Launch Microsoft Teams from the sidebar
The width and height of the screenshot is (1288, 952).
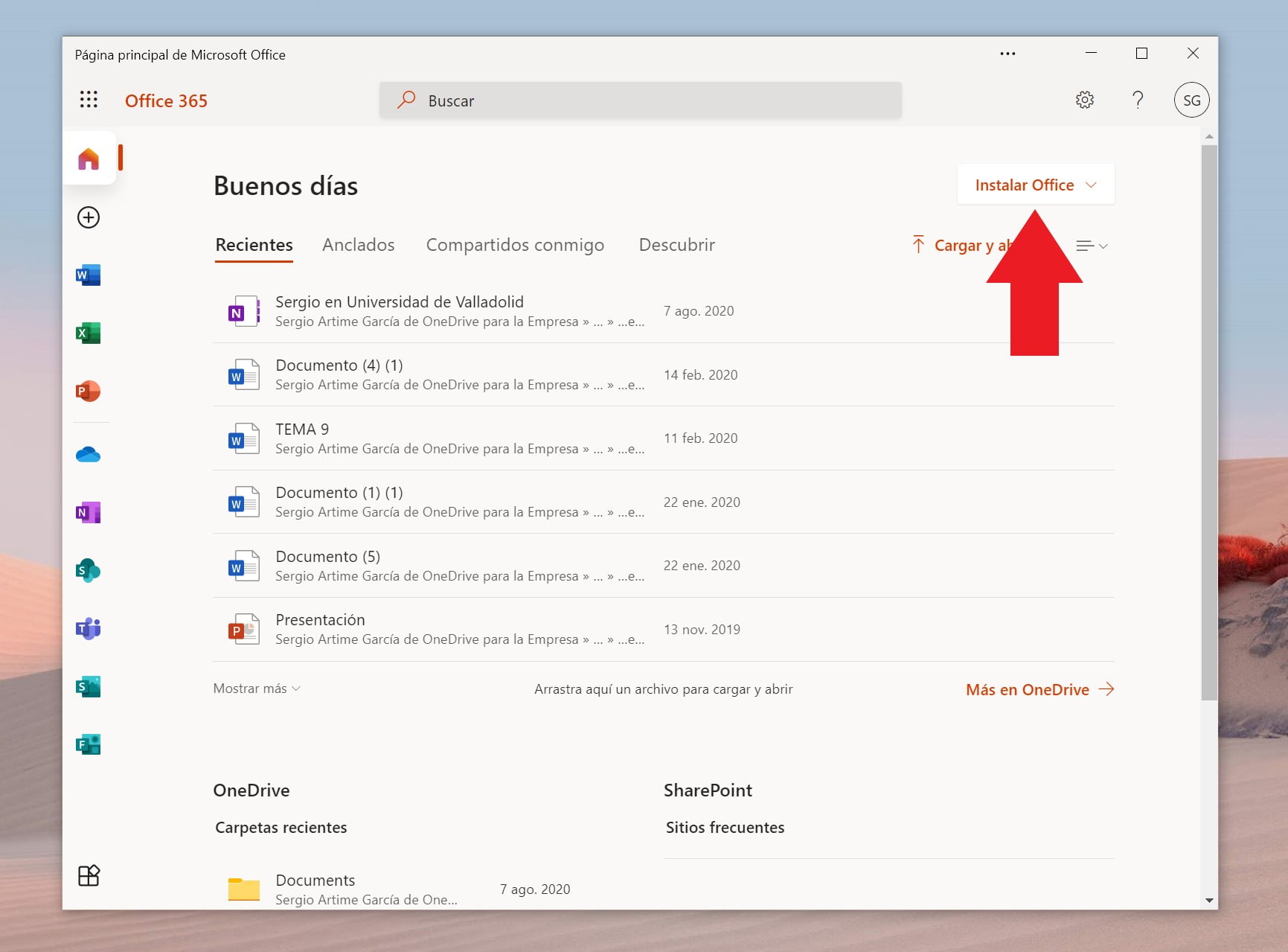click(x=89, y=629)
